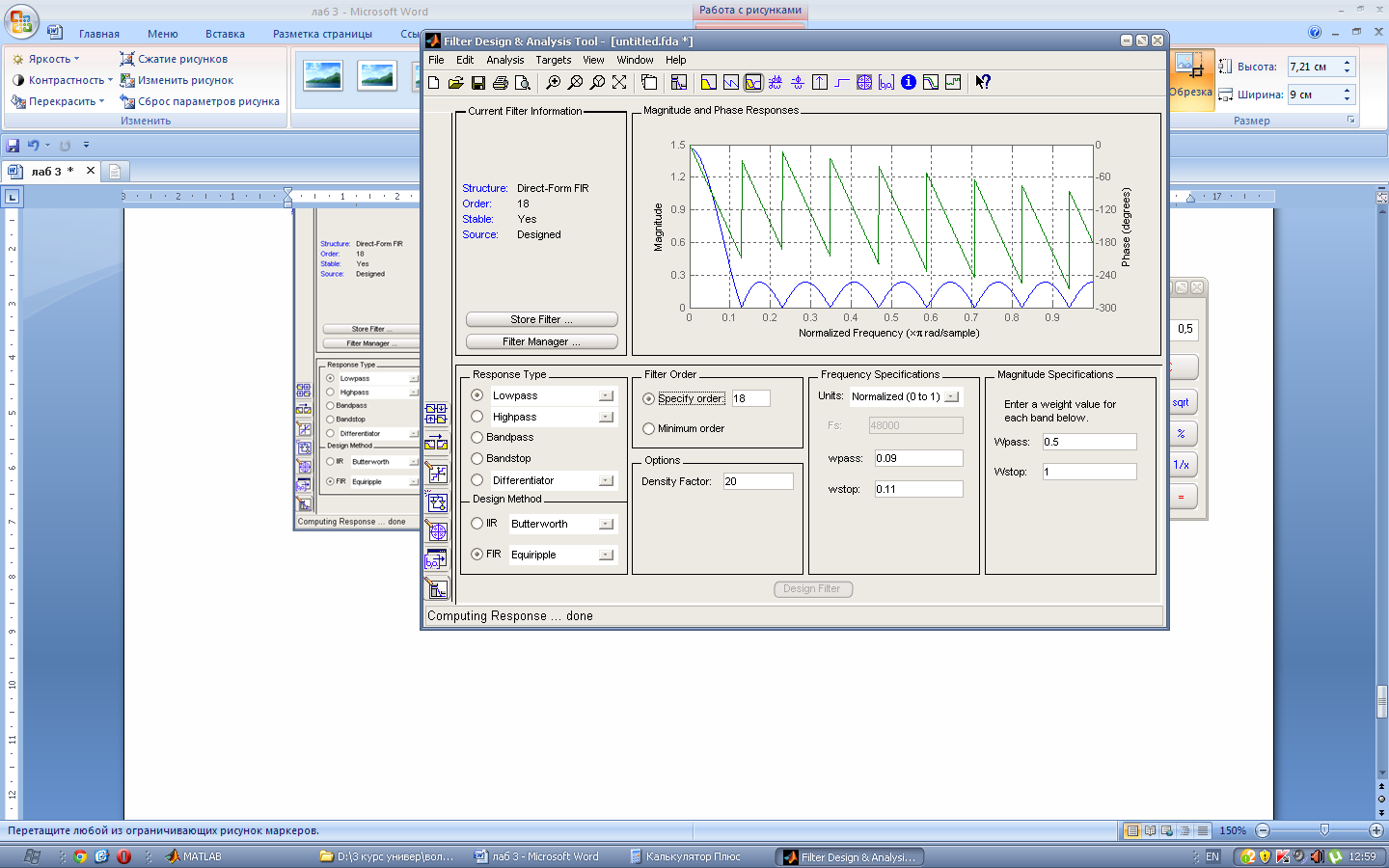Open the Контрастность dropdown in Word ribbon

63,80
